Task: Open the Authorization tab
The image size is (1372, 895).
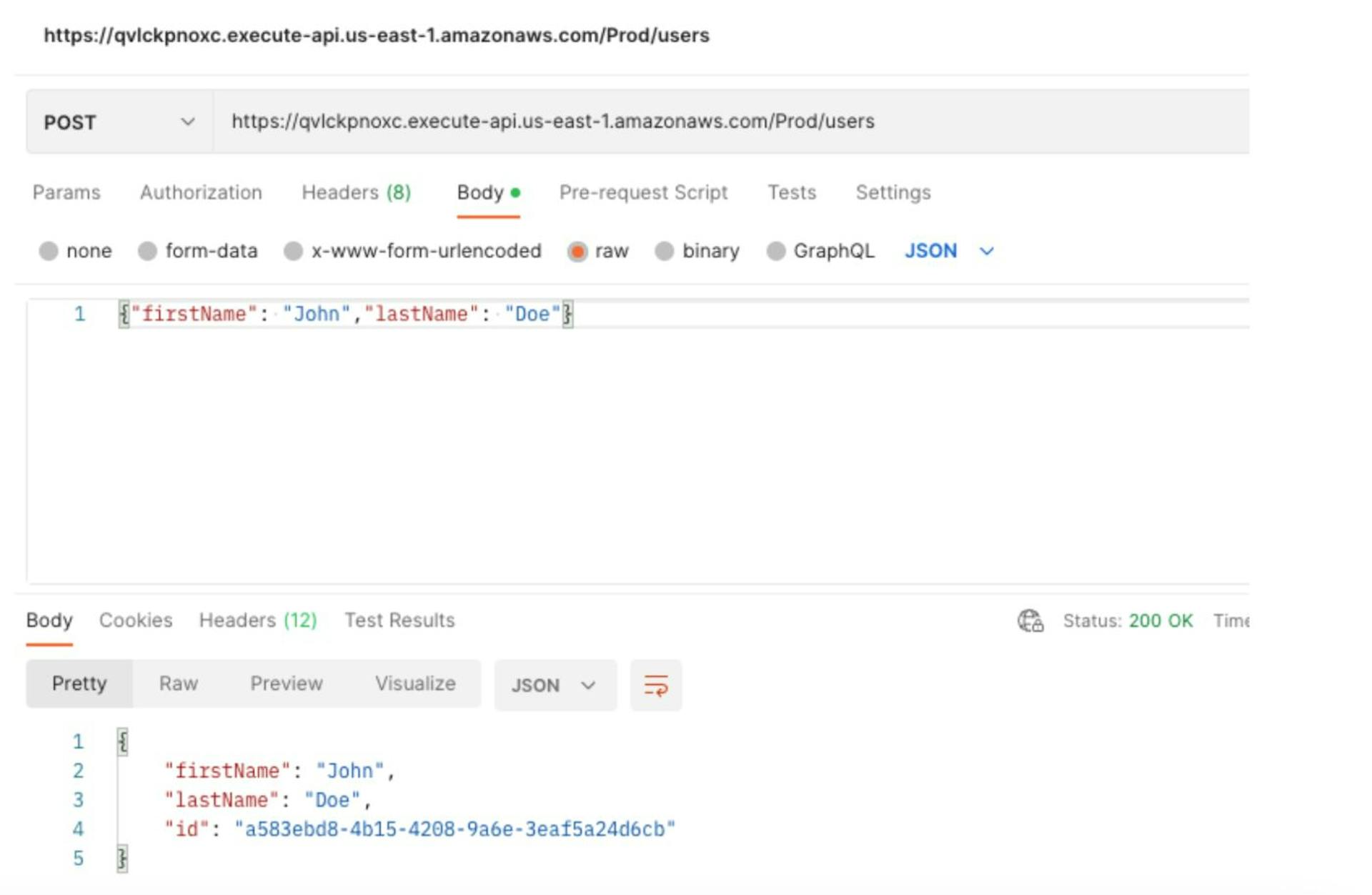Action: (x=201, y=192)
